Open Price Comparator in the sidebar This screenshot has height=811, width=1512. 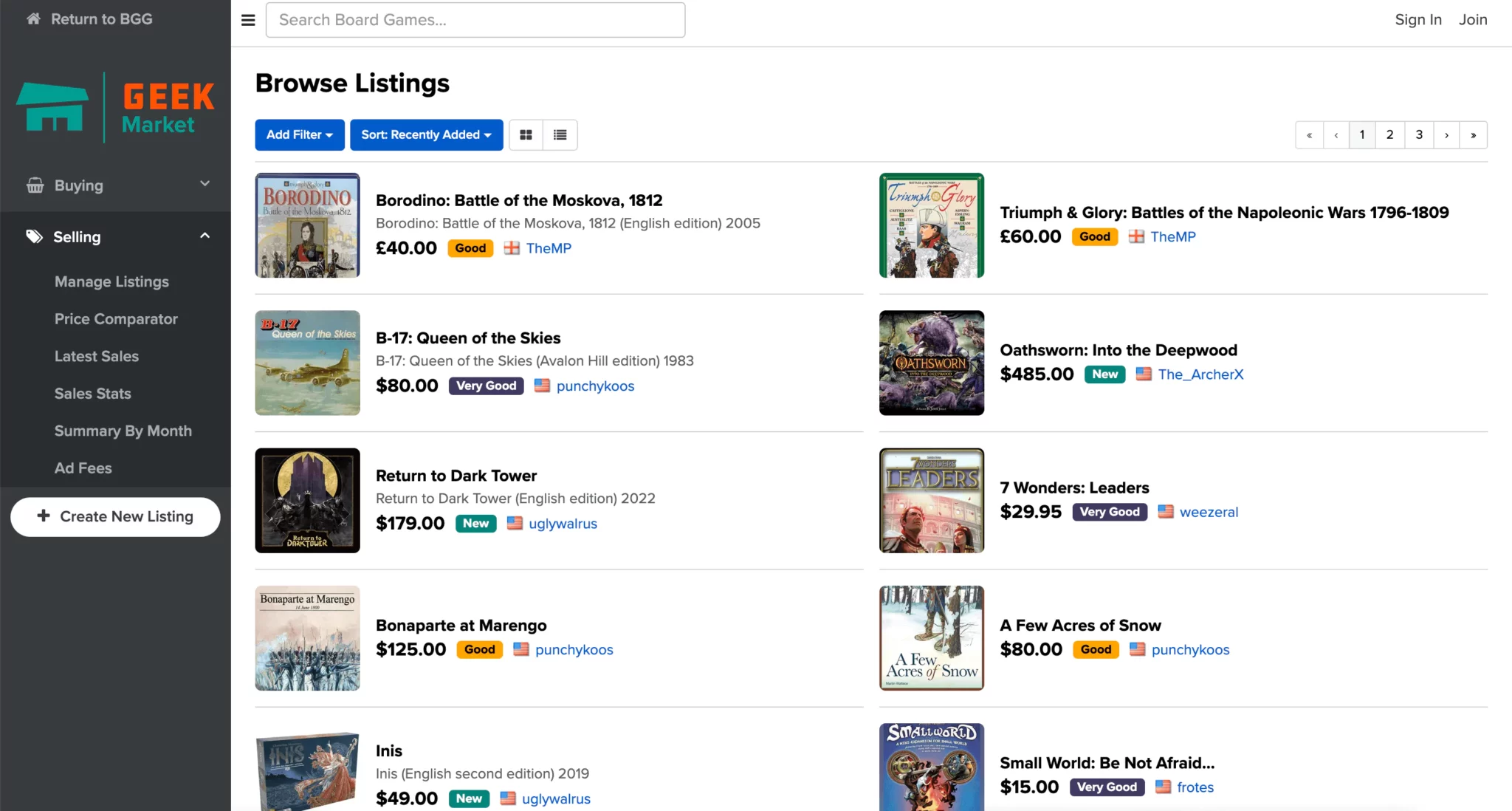click(116, 318)
